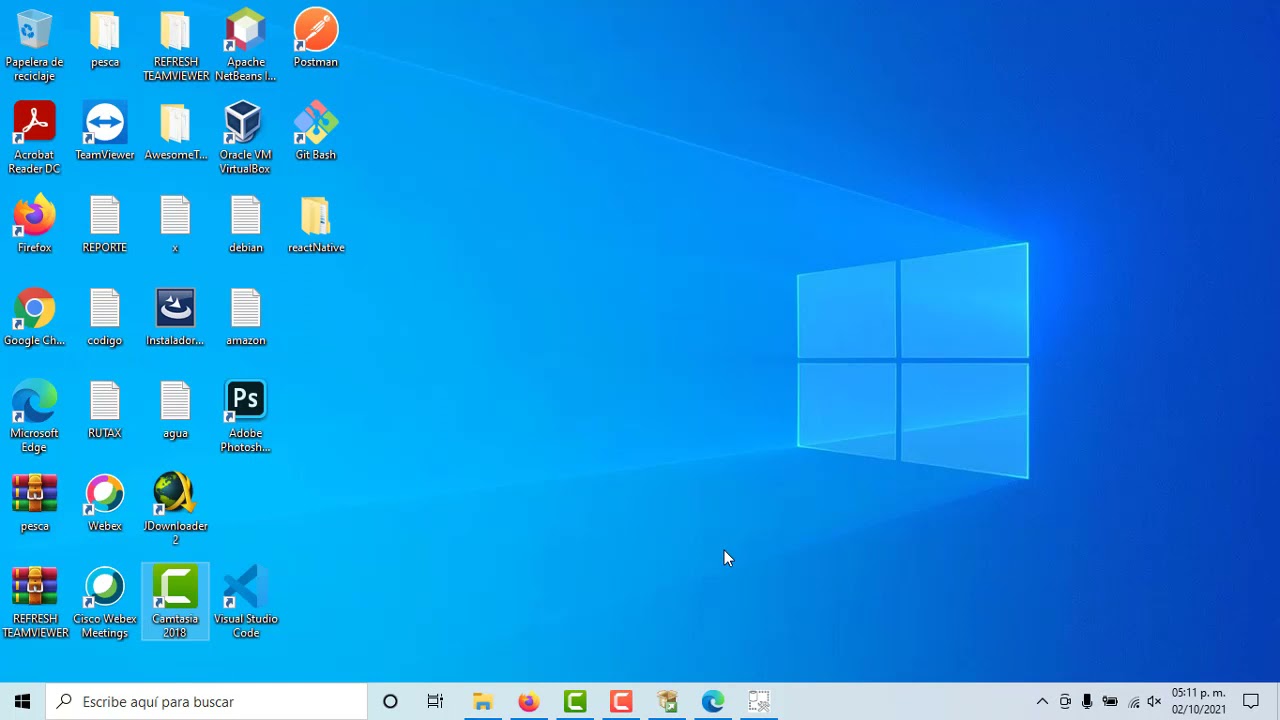Viewport: 1280px width, 720px height.
Task: Click the Git Bash shortcut
Action: (x=315, y=132)
